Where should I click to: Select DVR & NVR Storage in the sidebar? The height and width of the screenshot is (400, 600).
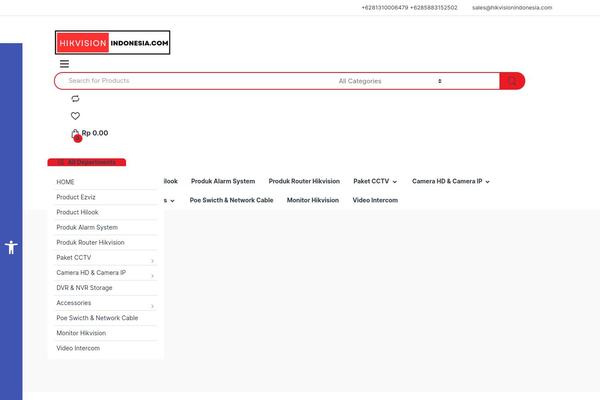(x=84, y=288)
